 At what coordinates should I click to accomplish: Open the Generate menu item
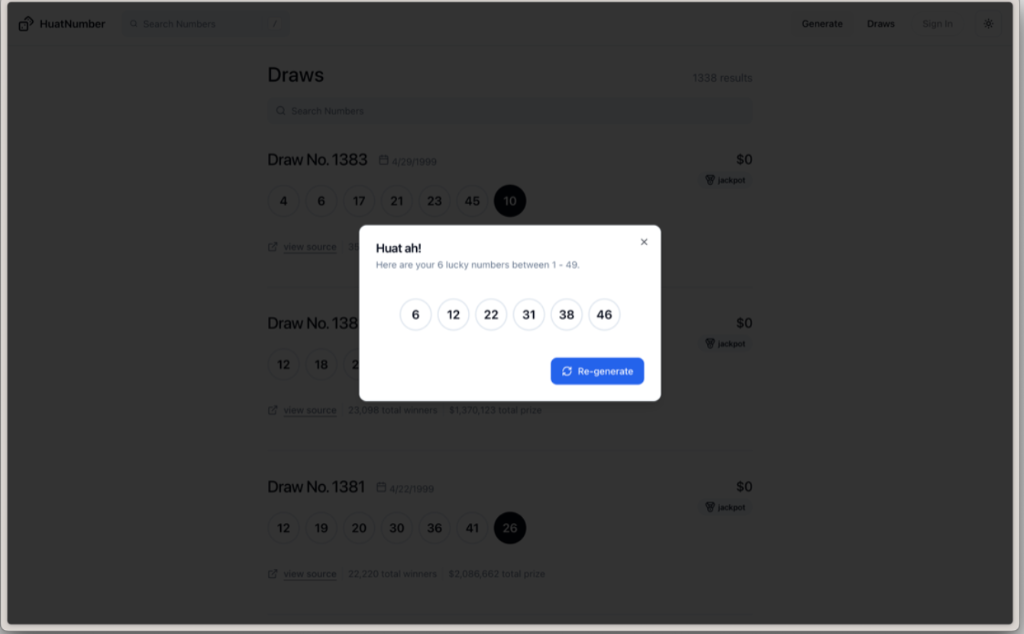822,24
